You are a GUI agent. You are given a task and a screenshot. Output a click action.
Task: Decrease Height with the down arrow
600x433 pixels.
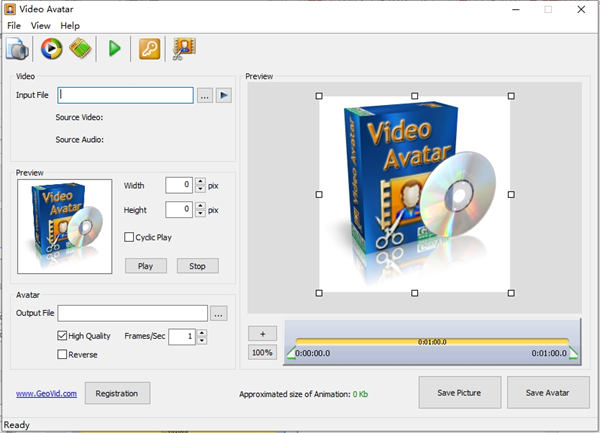pyautogui.click(x=200, y=213)
